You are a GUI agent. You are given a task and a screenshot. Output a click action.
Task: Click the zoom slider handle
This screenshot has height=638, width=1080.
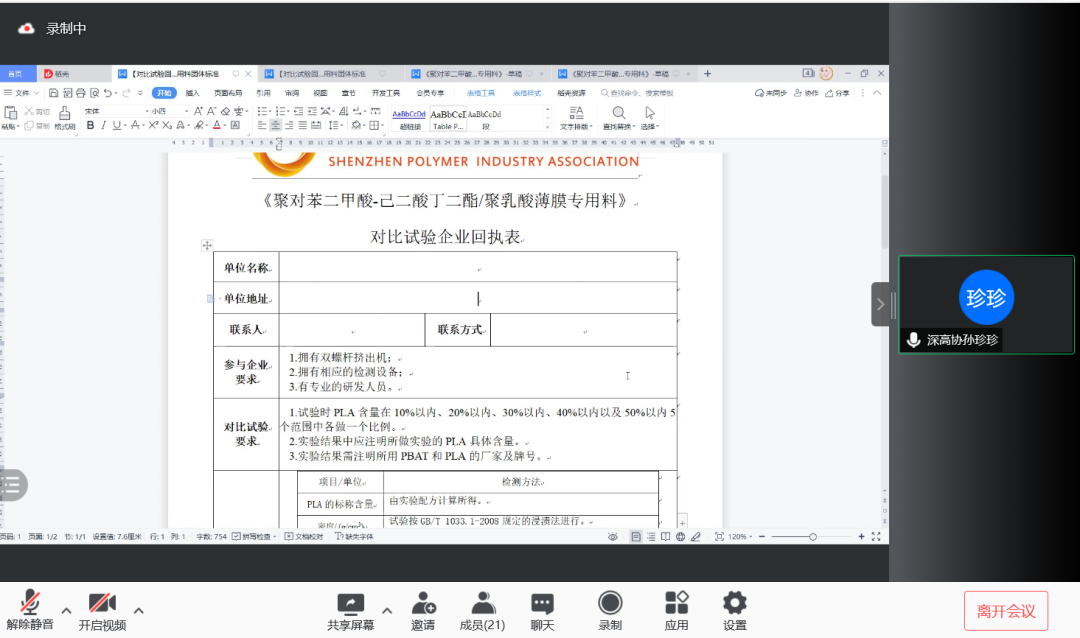coord(813,537)
